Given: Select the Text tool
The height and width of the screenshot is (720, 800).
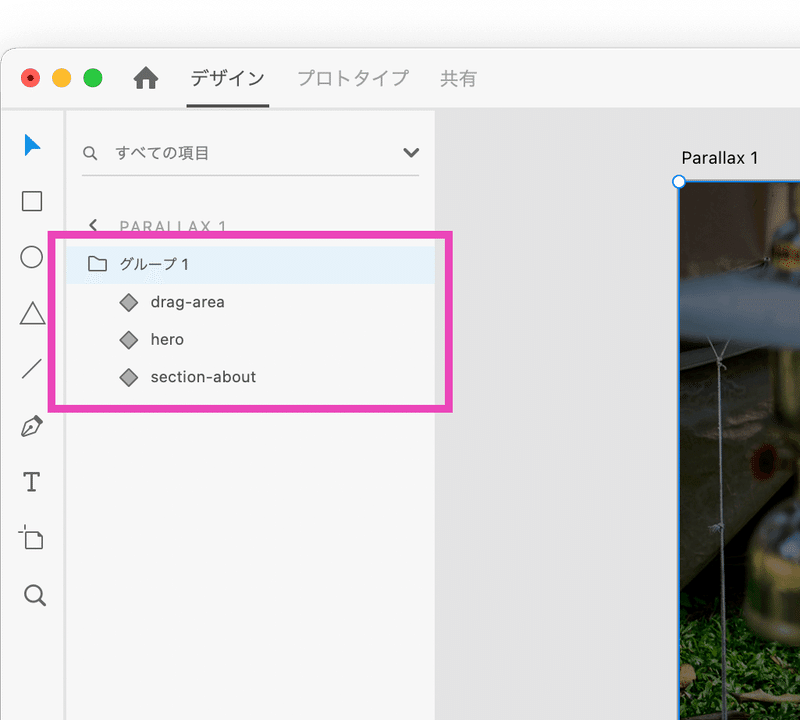Looking at the screenshot, I should click(32, 482).
